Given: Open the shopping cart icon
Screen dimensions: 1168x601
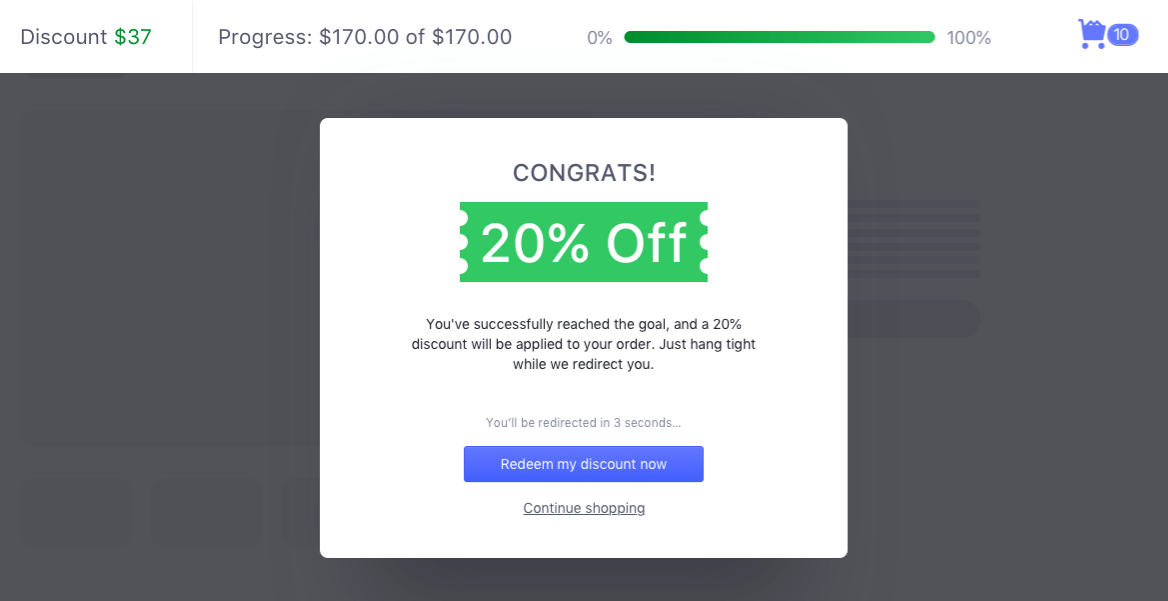Looking at the screenshot, I should [x=1091, y=35].
